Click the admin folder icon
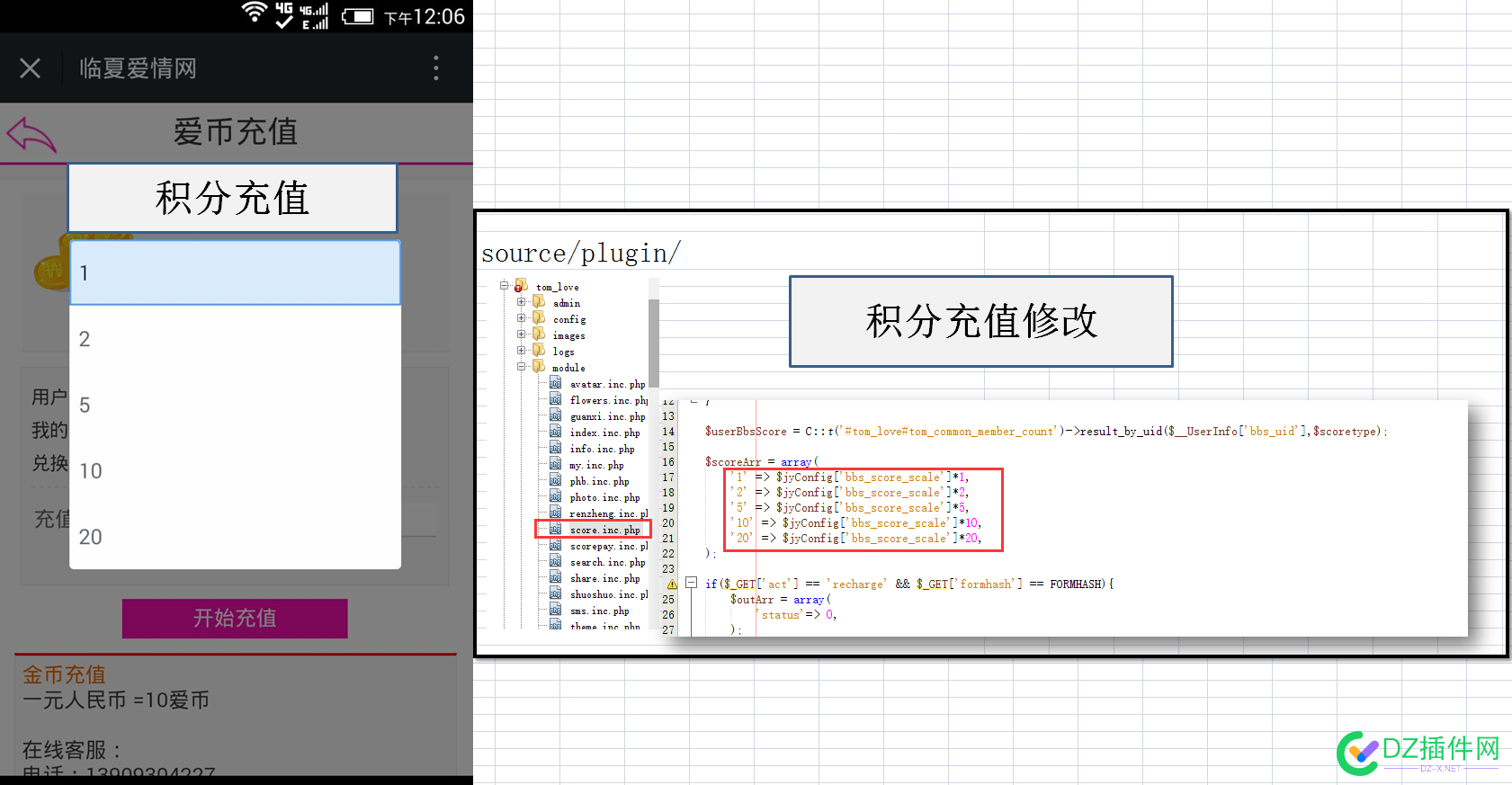Viewport: 1512px width, 785px height. pos(538,302)
